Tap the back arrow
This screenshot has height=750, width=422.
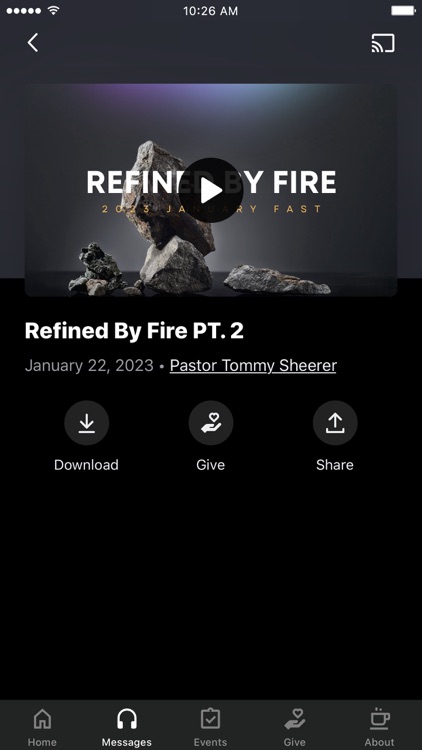(x=33, y=43)
